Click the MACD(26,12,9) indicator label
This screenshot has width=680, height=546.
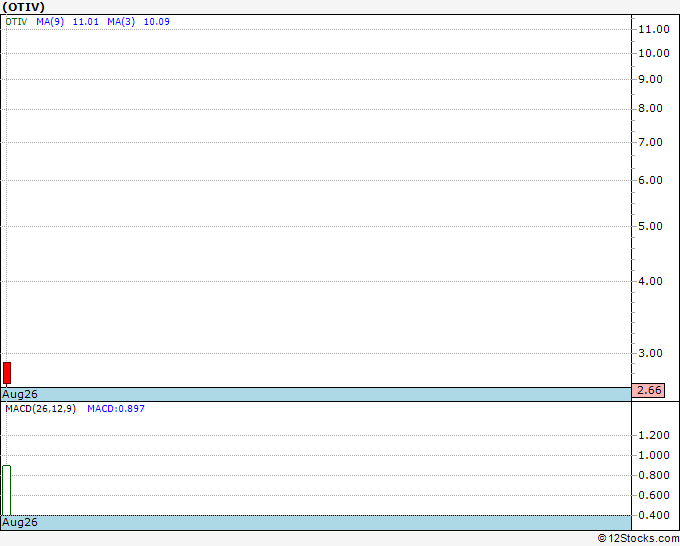point(40,409)
